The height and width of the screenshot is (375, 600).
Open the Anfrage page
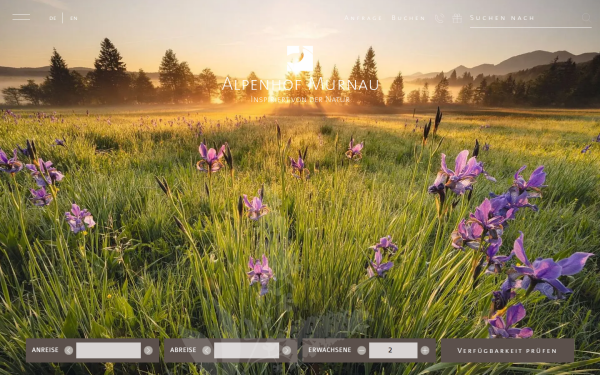coord(363,18)
